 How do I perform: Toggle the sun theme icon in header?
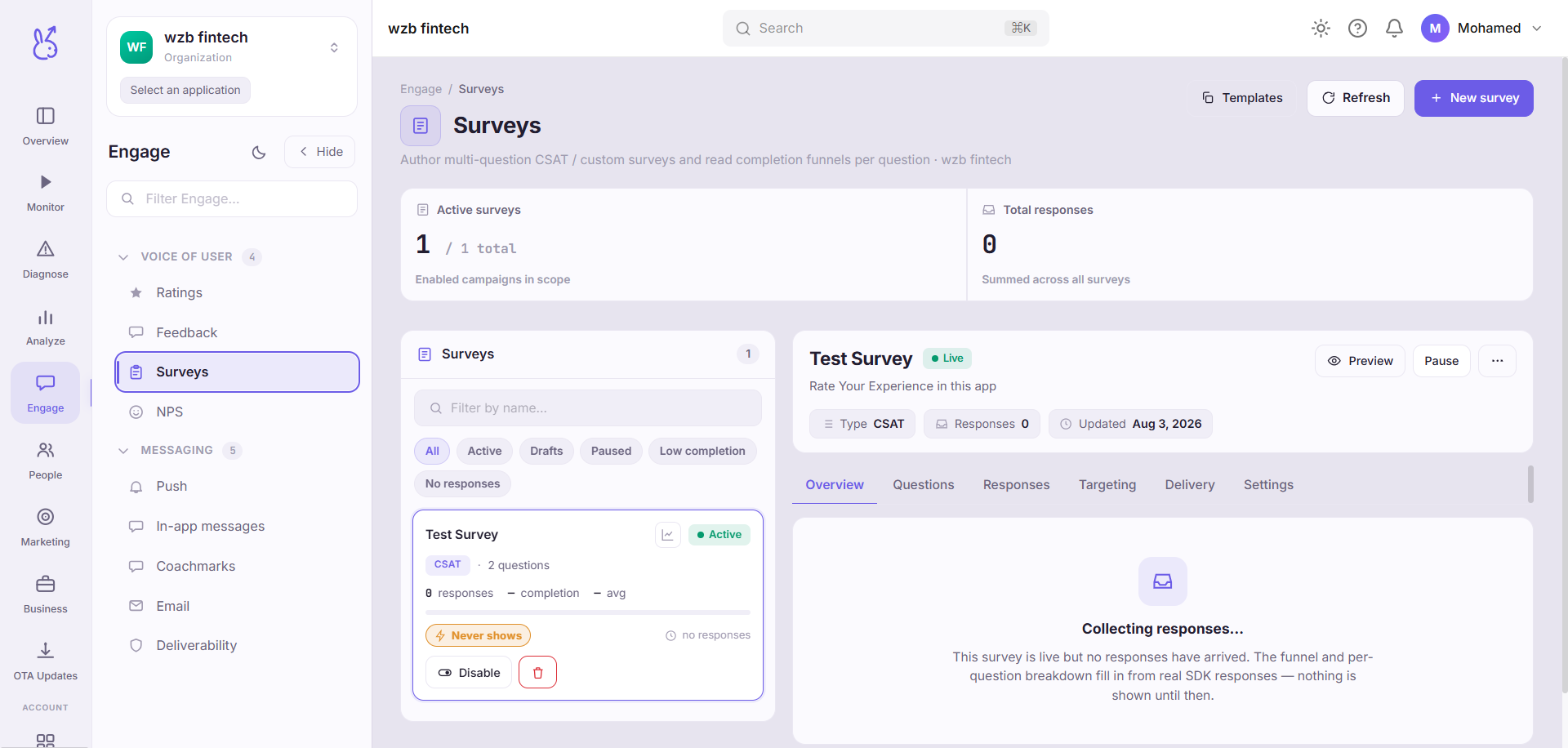click(1321, 29)
